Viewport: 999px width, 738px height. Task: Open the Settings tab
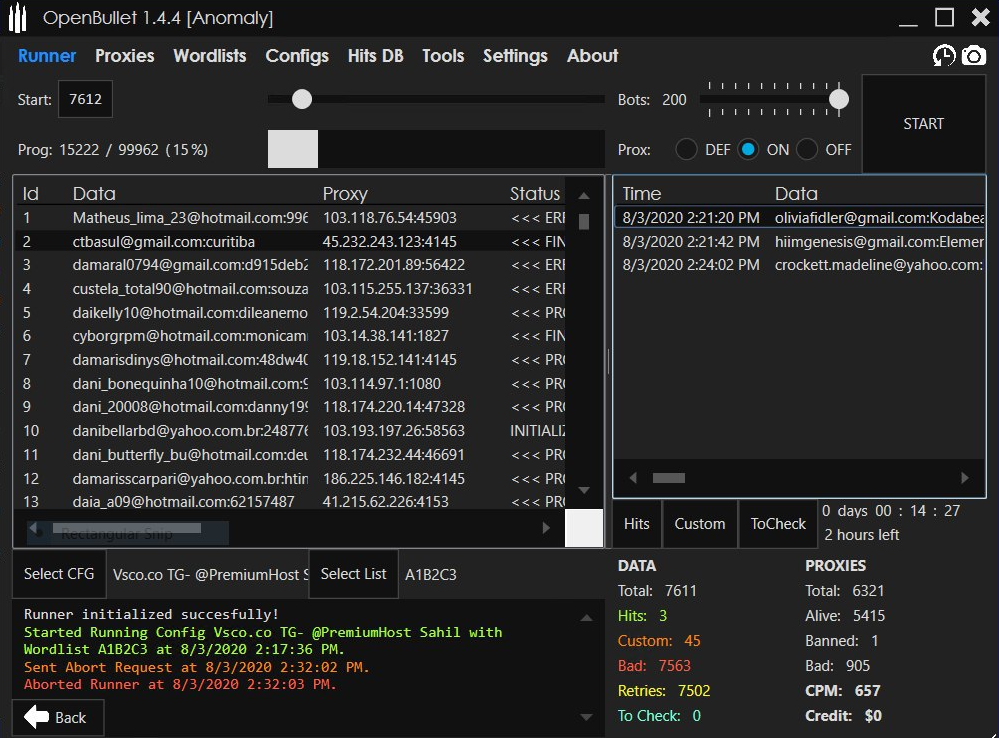pyautogui.click(x=515, y=56)
